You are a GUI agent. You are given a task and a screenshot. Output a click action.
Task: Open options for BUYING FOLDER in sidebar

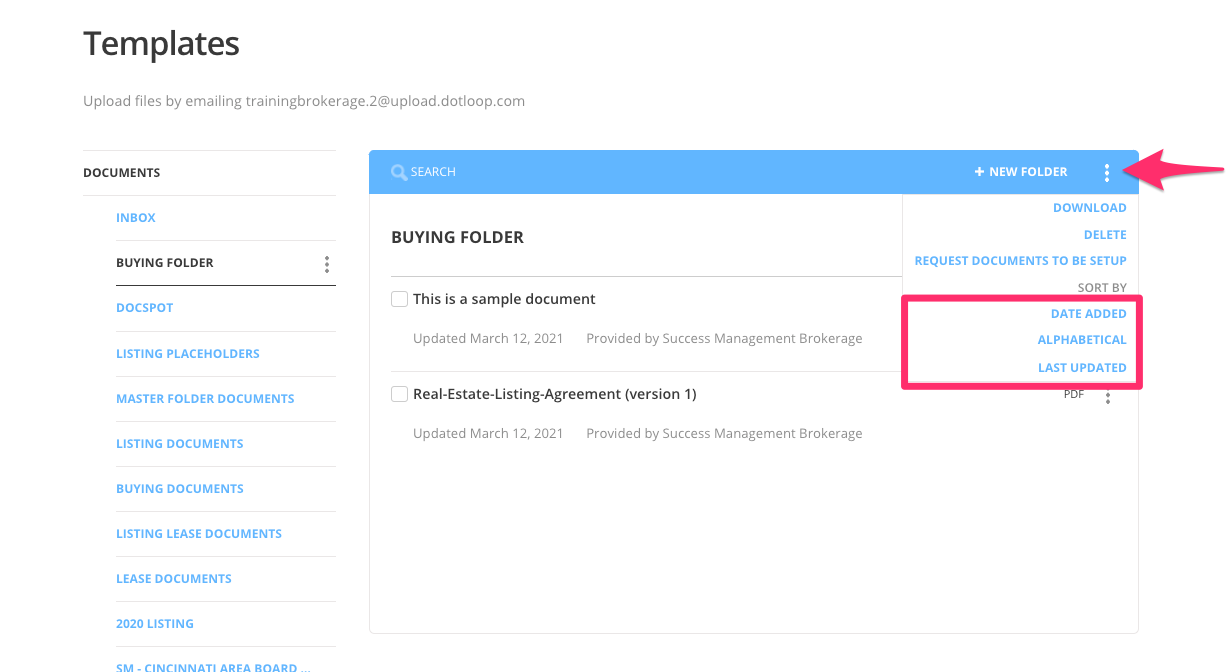pos(326,263)
